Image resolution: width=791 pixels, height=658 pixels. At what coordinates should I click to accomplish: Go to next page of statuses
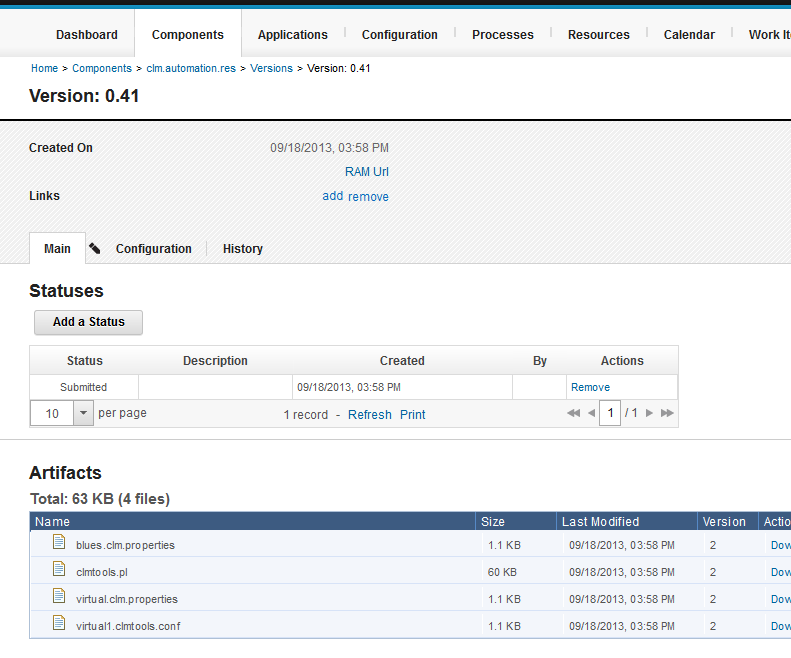click(x=649, y=413)
